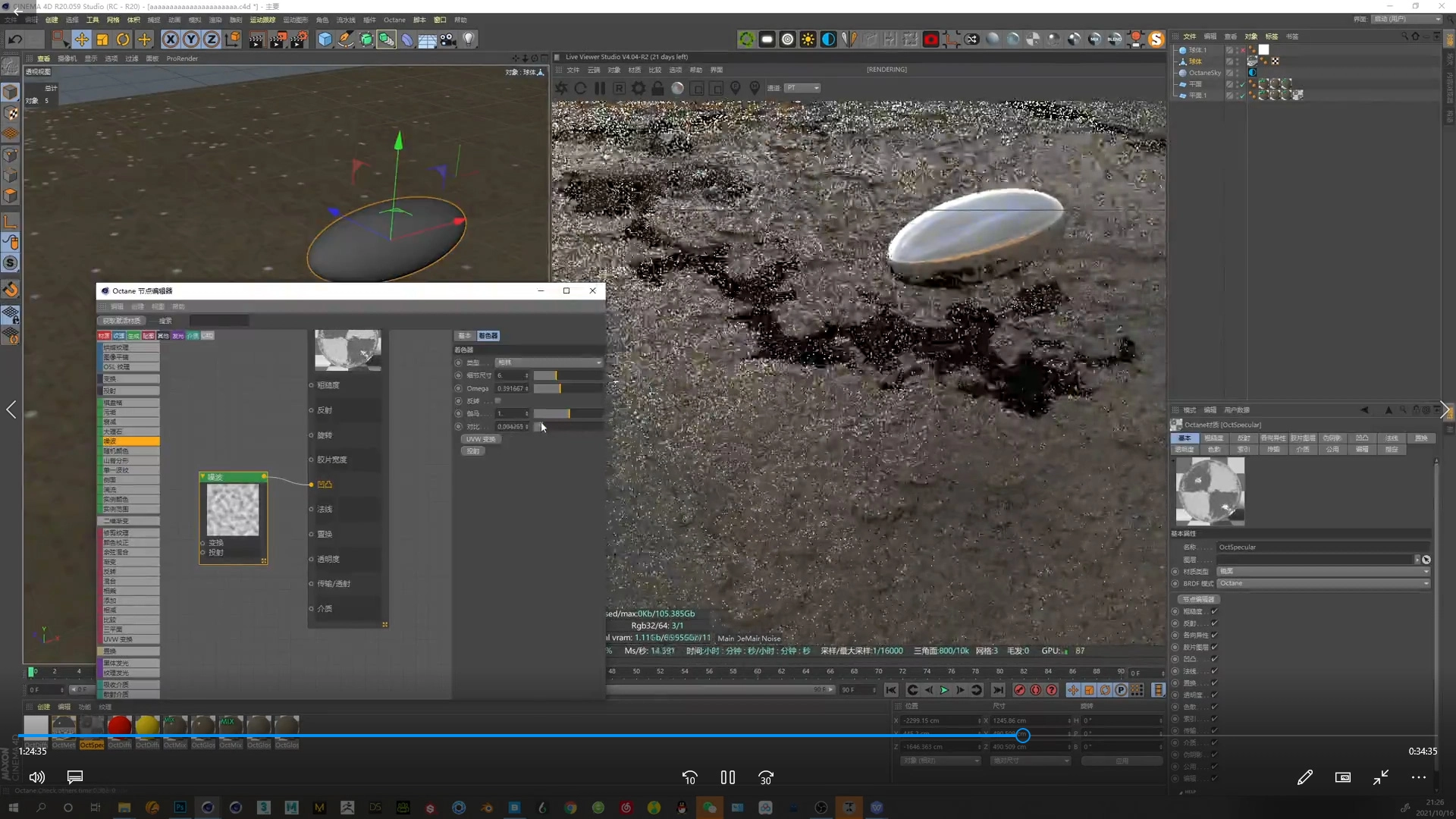This screenshot has height=819, width=1456.
Task: Click the UVW 变换 button
Action: (480, 439)
